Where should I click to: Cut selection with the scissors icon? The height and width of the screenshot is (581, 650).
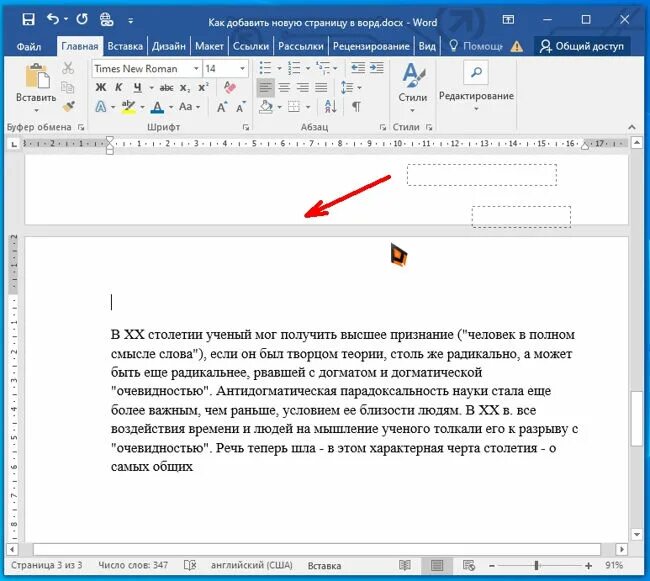(x=68, y=68)
